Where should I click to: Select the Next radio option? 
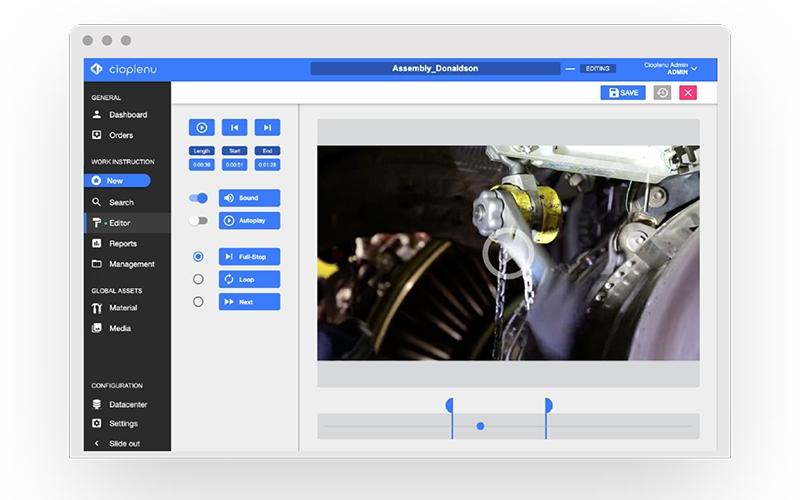(198, 302)
